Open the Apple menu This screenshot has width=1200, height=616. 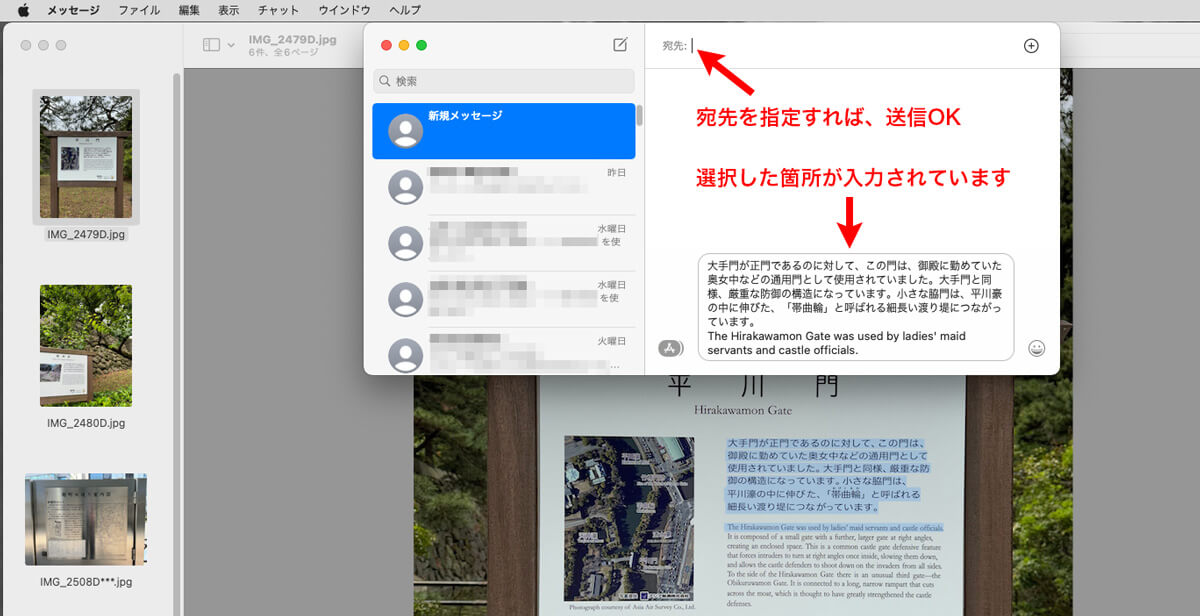[x=23, y=10]
